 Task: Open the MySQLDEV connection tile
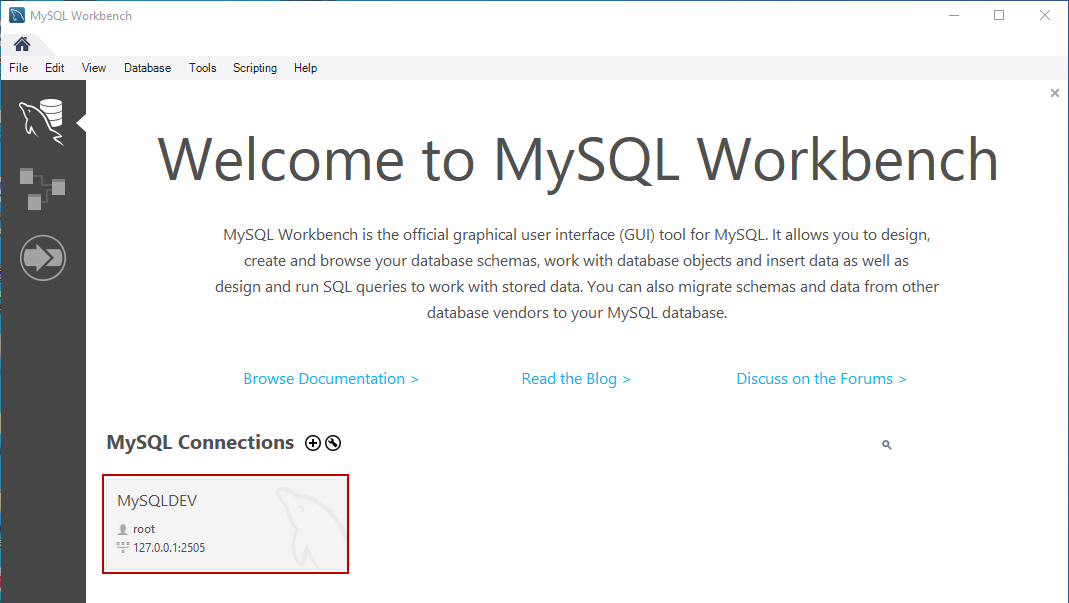pyautogui.click(x=225, y=524)
